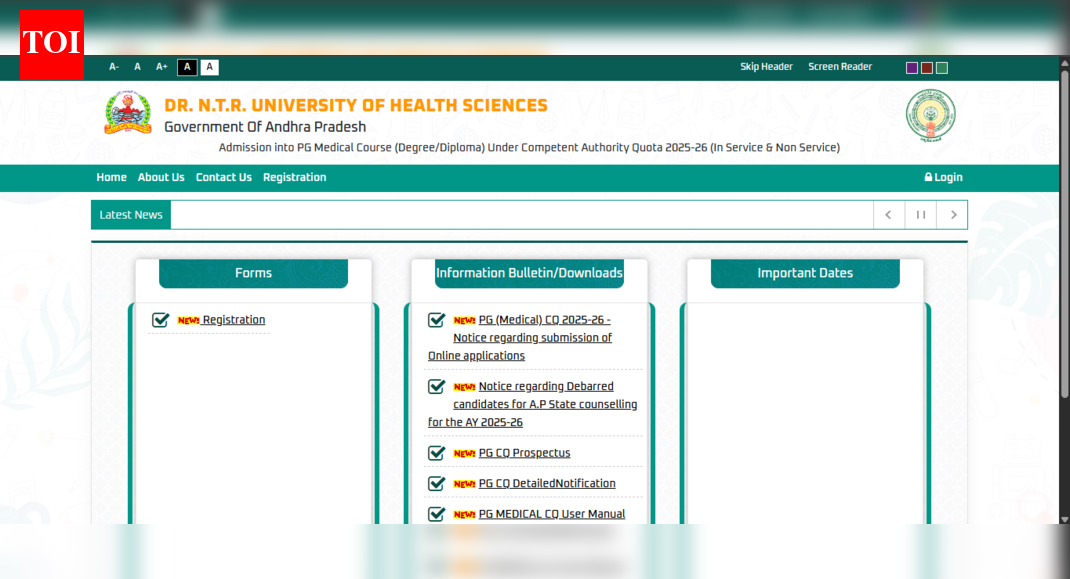Open Registration link under Forms
The width and height of the screenshot is (1070, 579).
click(233, 320)
